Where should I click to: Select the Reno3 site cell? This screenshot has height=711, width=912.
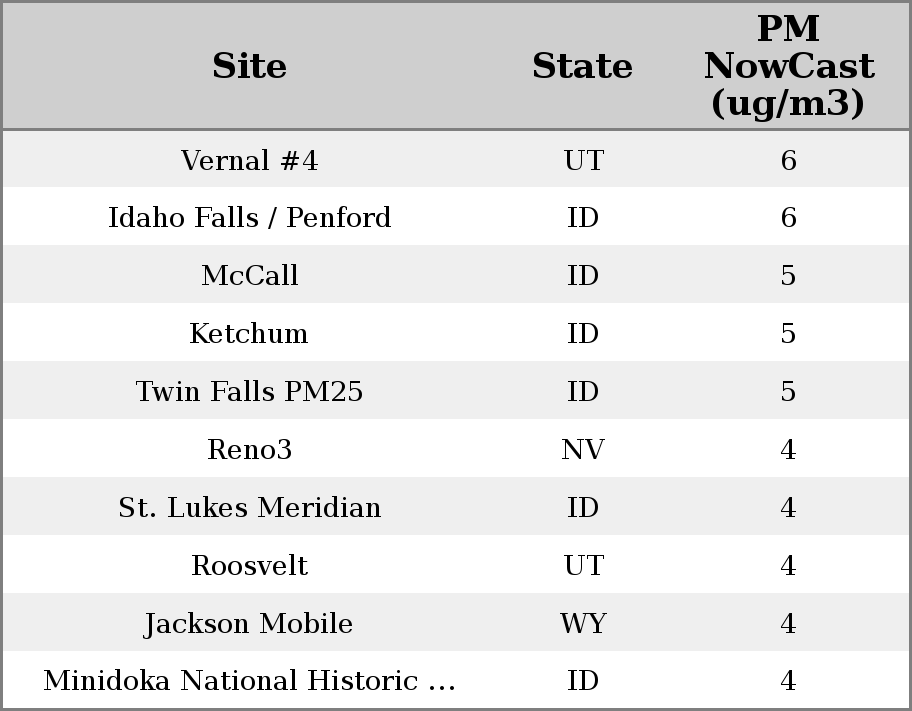tap(249, 450)
